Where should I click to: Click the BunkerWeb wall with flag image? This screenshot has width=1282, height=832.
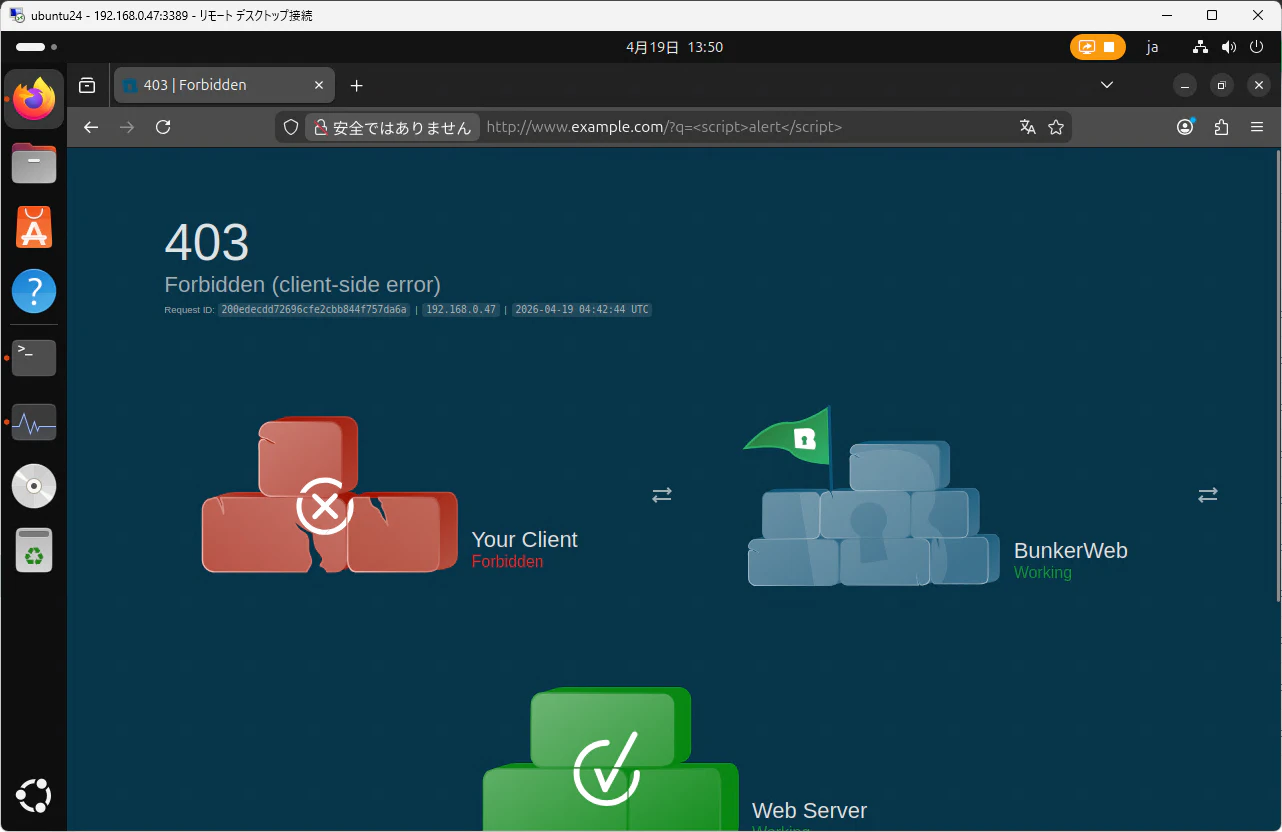(x=871, y=496)
